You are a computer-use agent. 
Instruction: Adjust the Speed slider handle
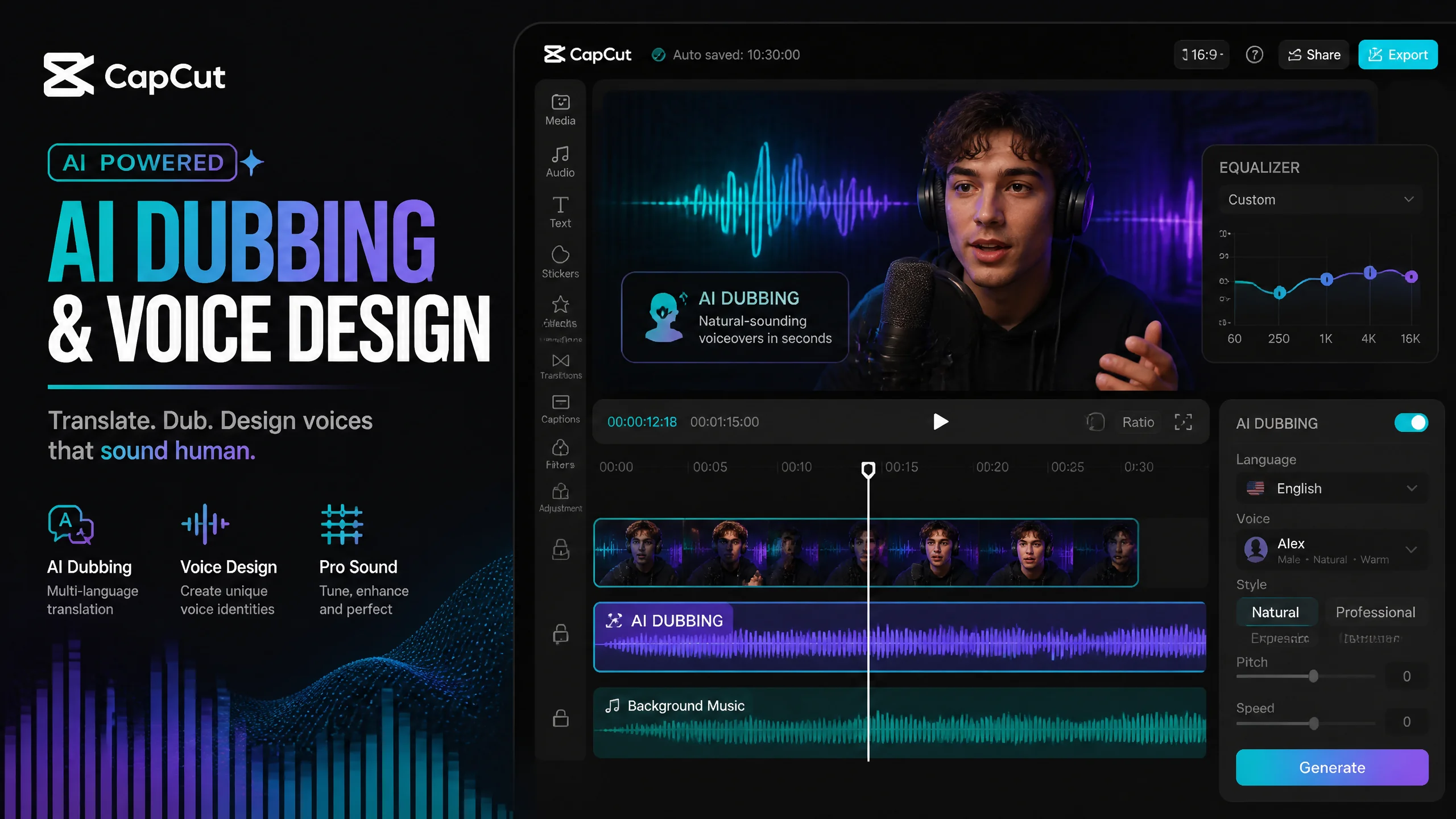pyautogui.click(x=1313, y=723)
